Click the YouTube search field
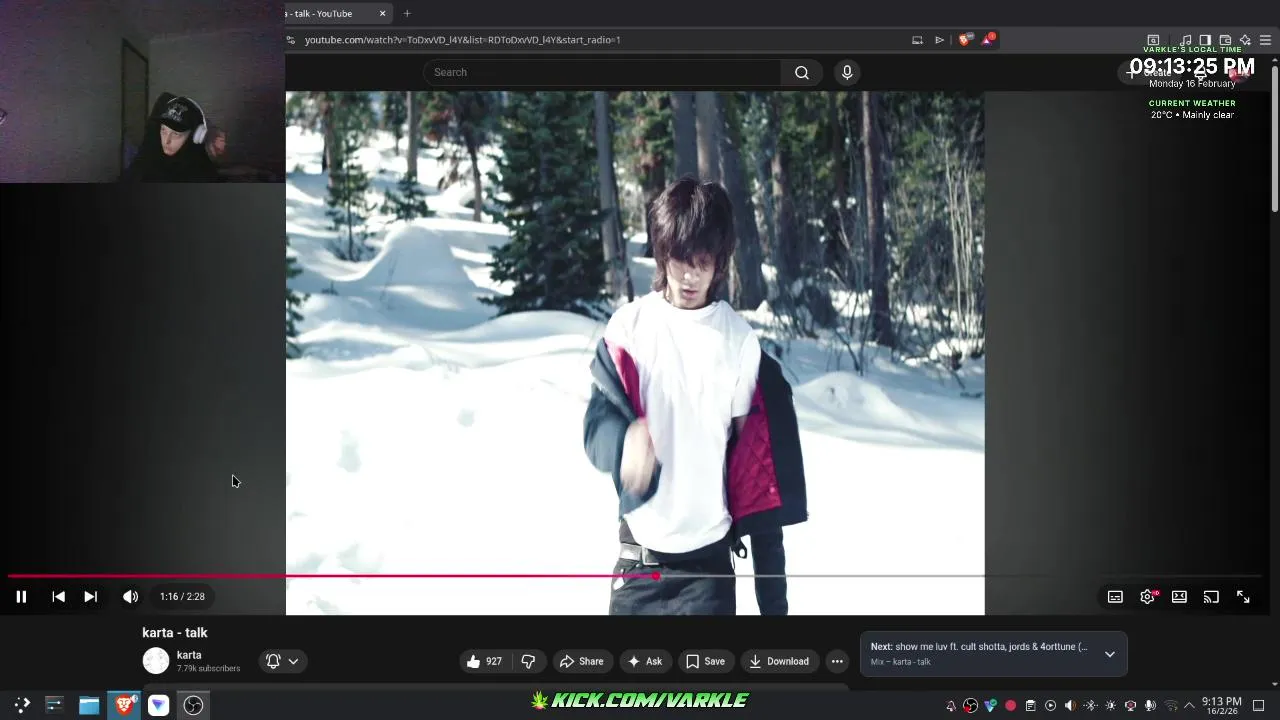The width and height of the screenshot is (1280, 720). coord(602,72)
